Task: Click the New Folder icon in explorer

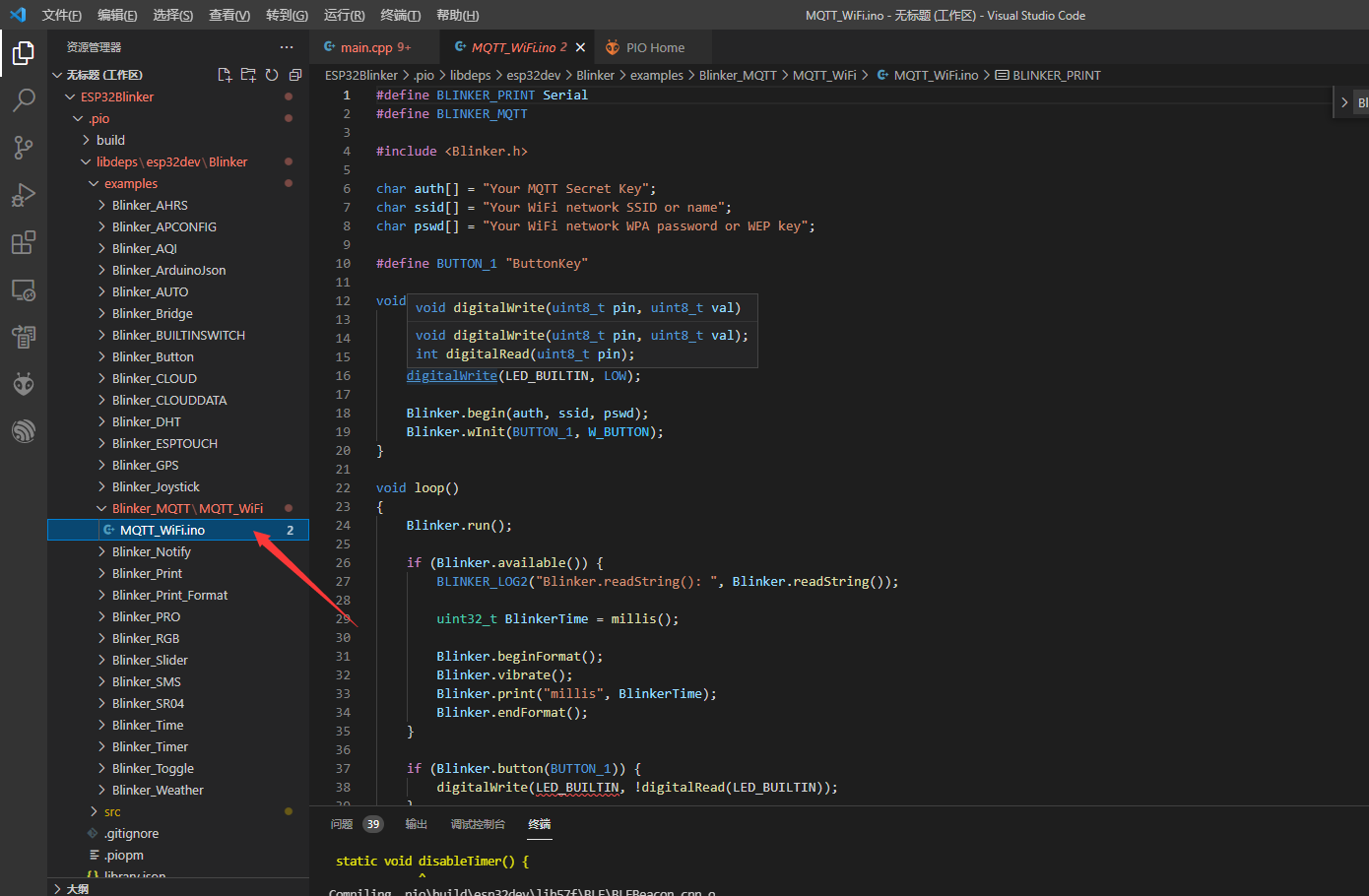Action: pos(248,75)
